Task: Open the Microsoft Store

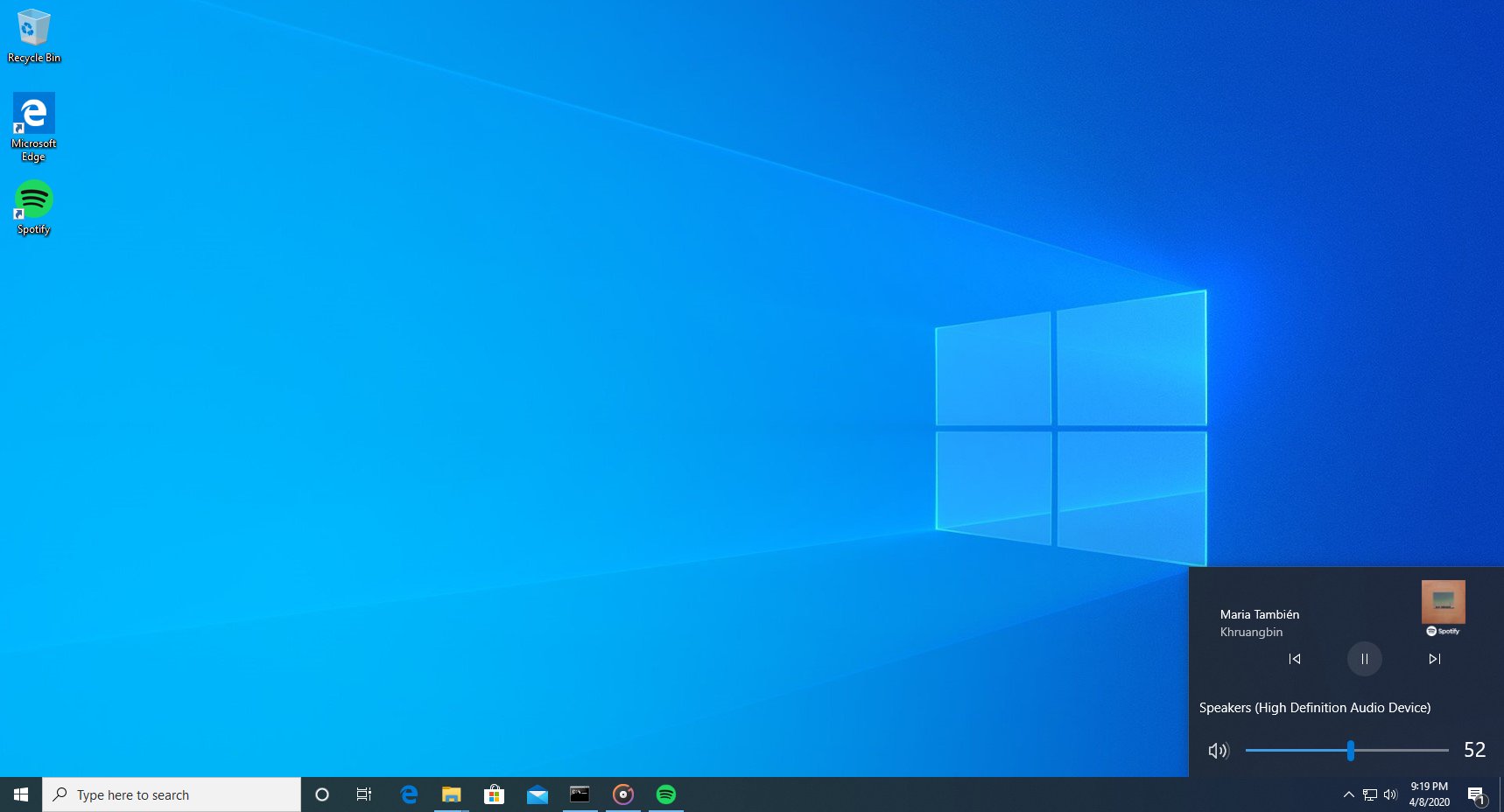Action: (x=494, y=794)
